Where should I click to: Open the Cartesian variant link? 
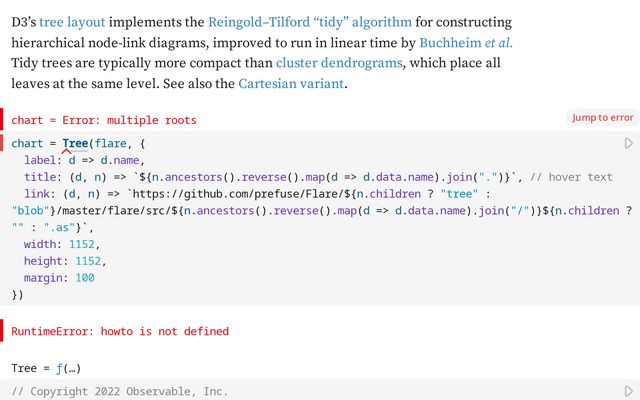tap(290, 84)
